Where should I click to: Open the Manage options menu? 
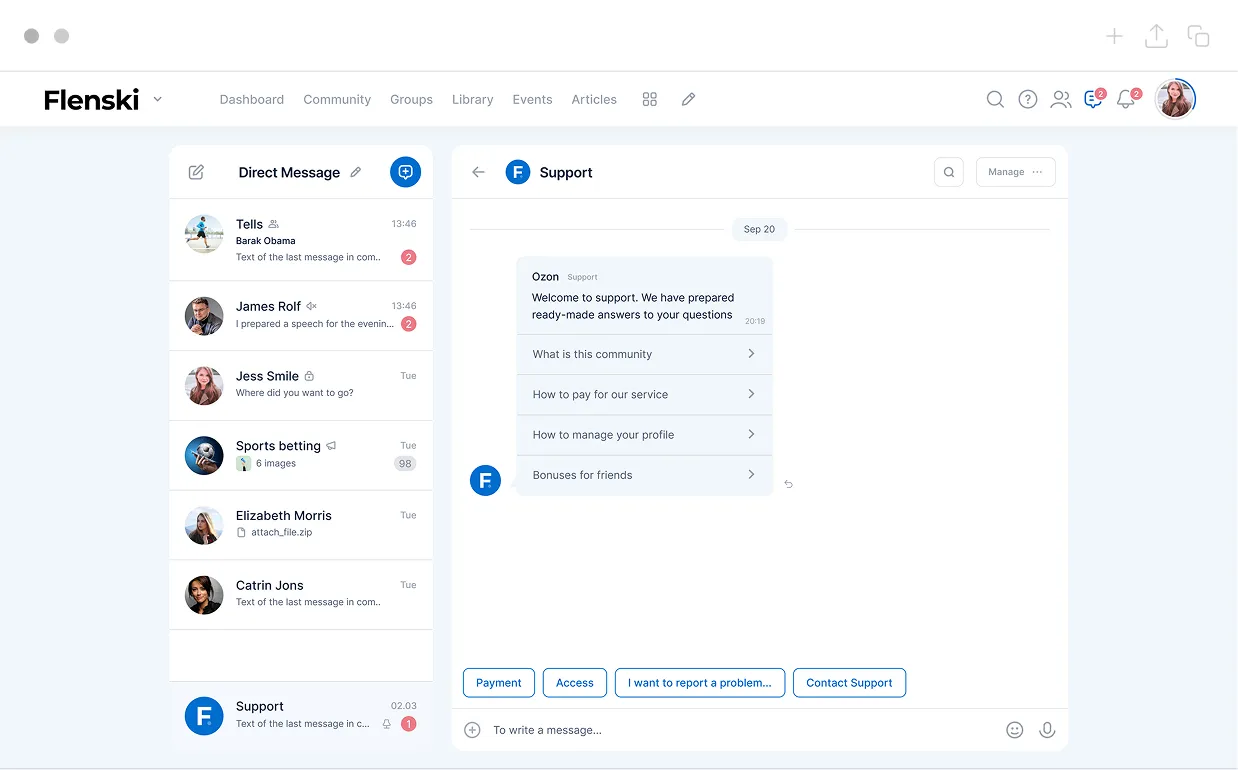click(x=1015, y=172)
